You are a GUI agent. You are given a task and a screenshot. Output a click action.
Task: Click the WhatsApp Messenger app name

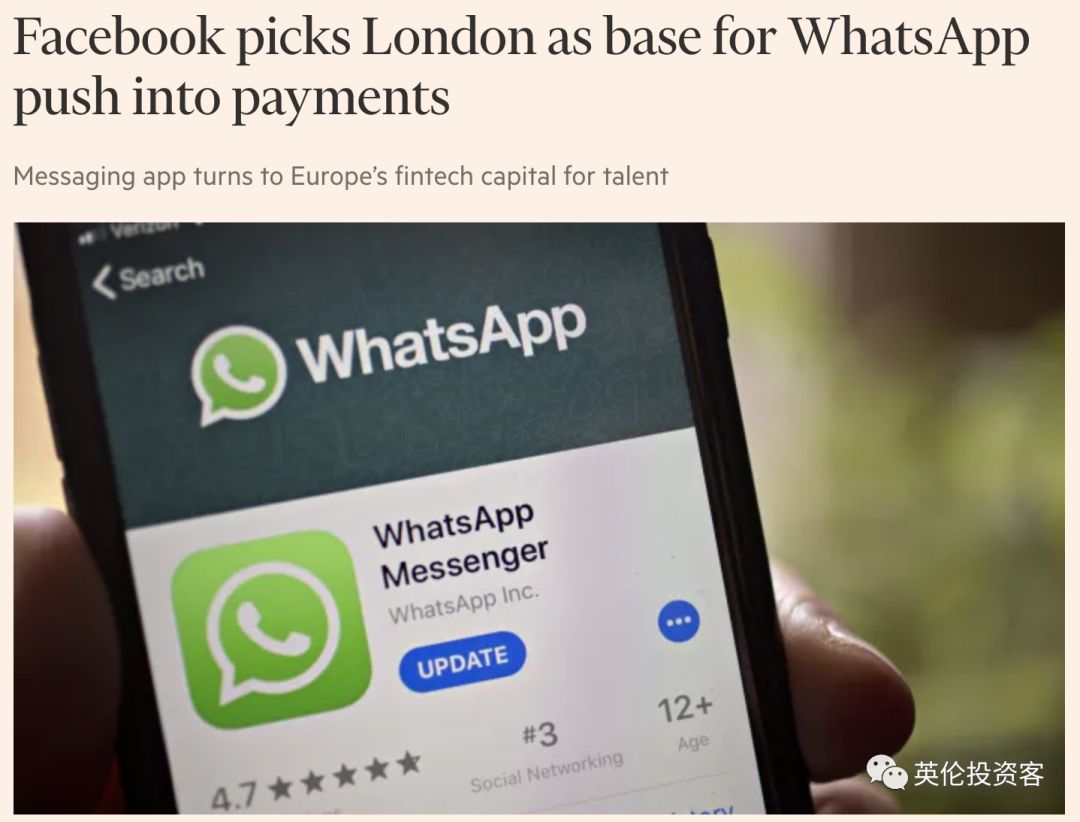click(460, 545)
